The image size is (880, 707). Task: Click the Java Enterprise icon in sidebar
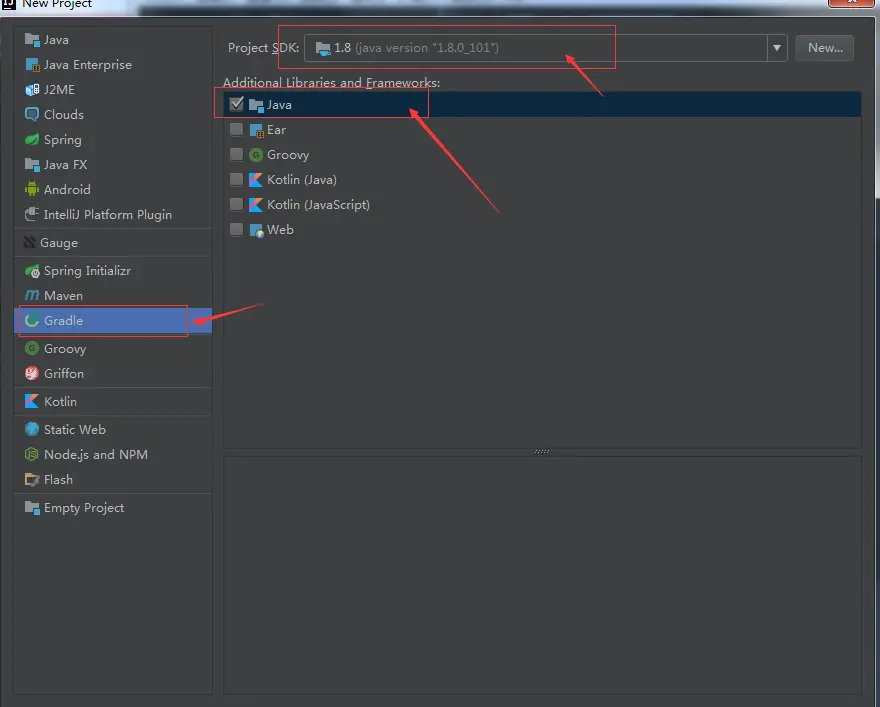pyautogui.click(x=32, y=65)
